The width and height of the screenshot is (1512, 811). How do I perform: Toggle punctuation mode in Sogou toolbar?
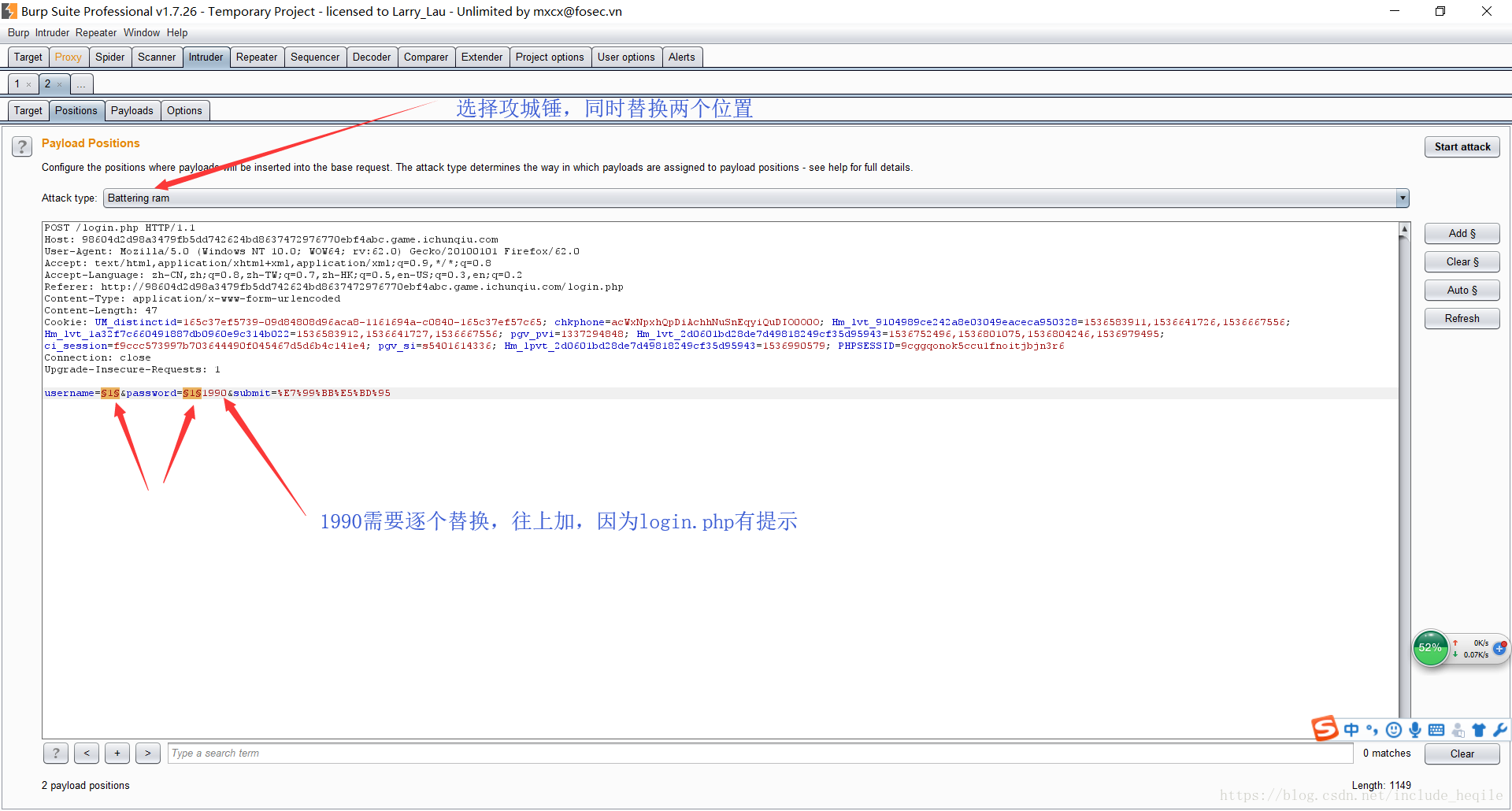coord(1373,730)
